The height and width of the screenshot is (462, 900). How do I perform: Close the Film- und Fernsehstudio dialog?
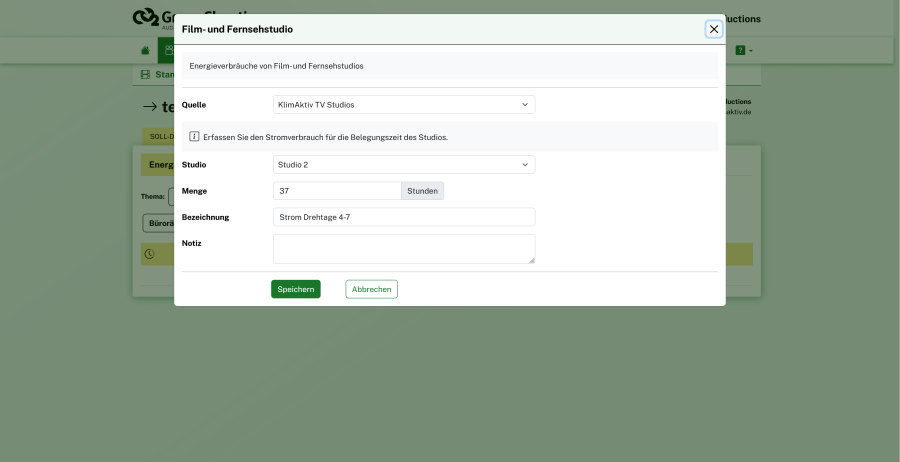714,29
